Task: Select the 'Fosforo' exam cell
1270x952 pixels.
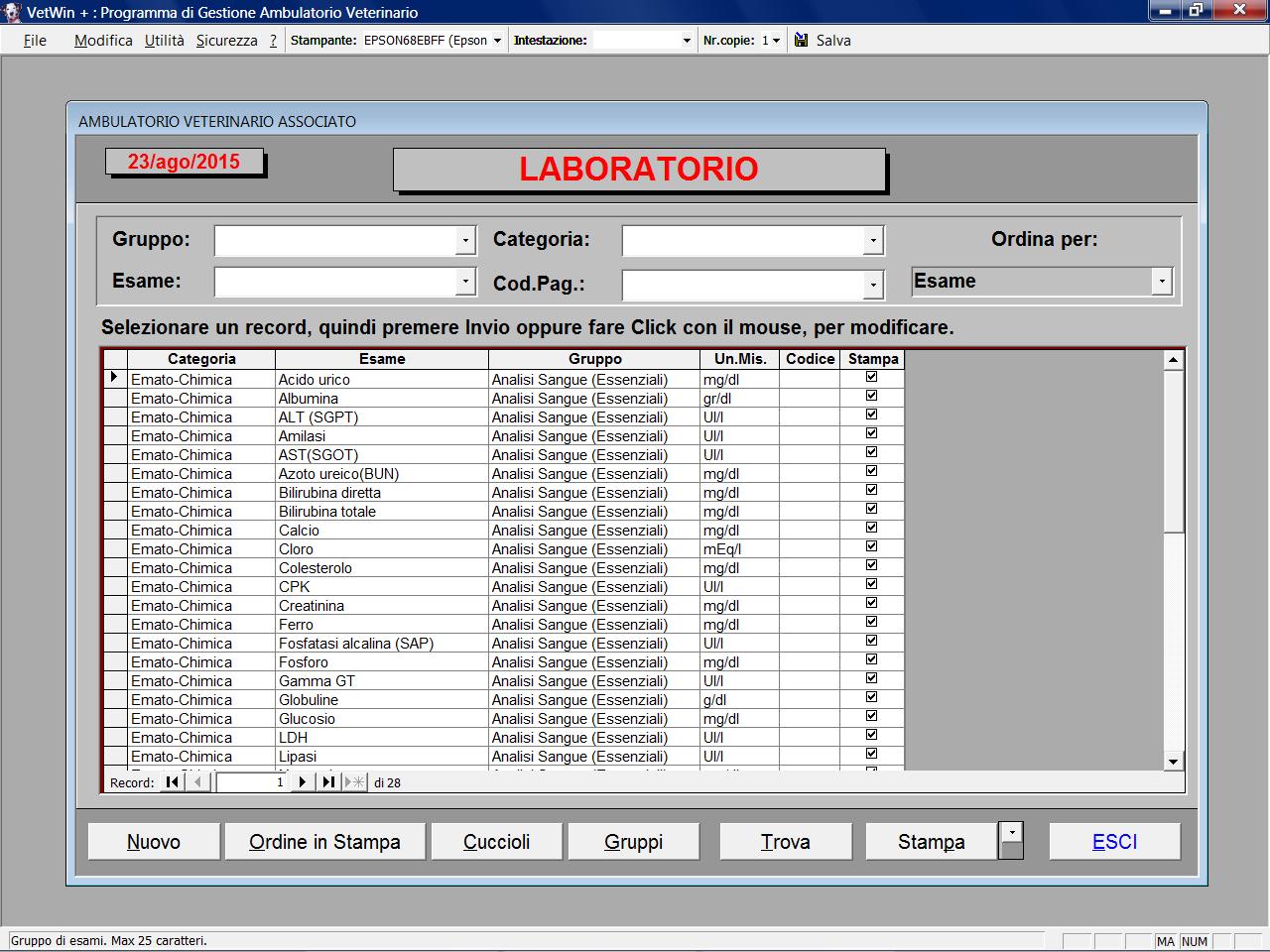Action: pos(382,662)
